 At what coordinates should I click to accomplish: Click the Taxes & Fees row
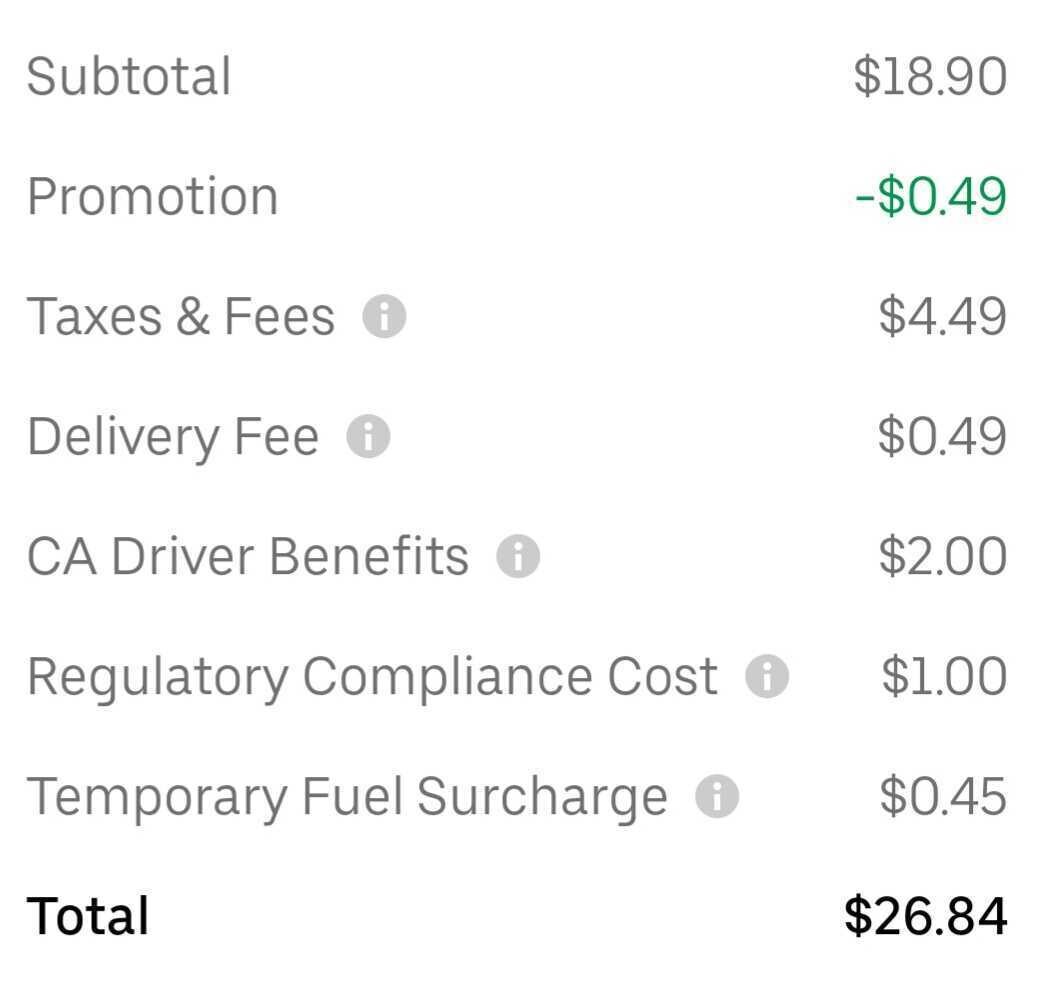(182, 316)
